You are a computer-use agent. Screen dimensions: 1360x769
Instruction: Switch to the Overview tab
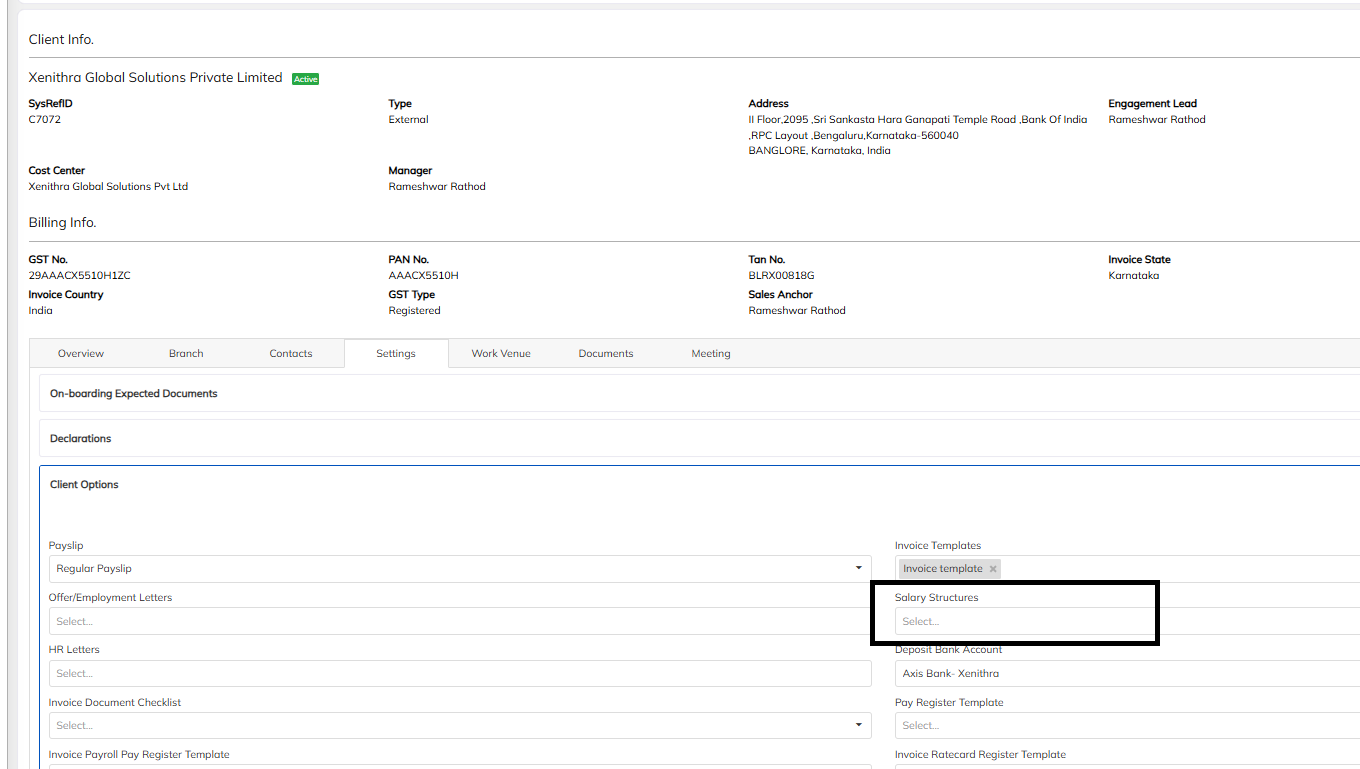click(81, 354)
